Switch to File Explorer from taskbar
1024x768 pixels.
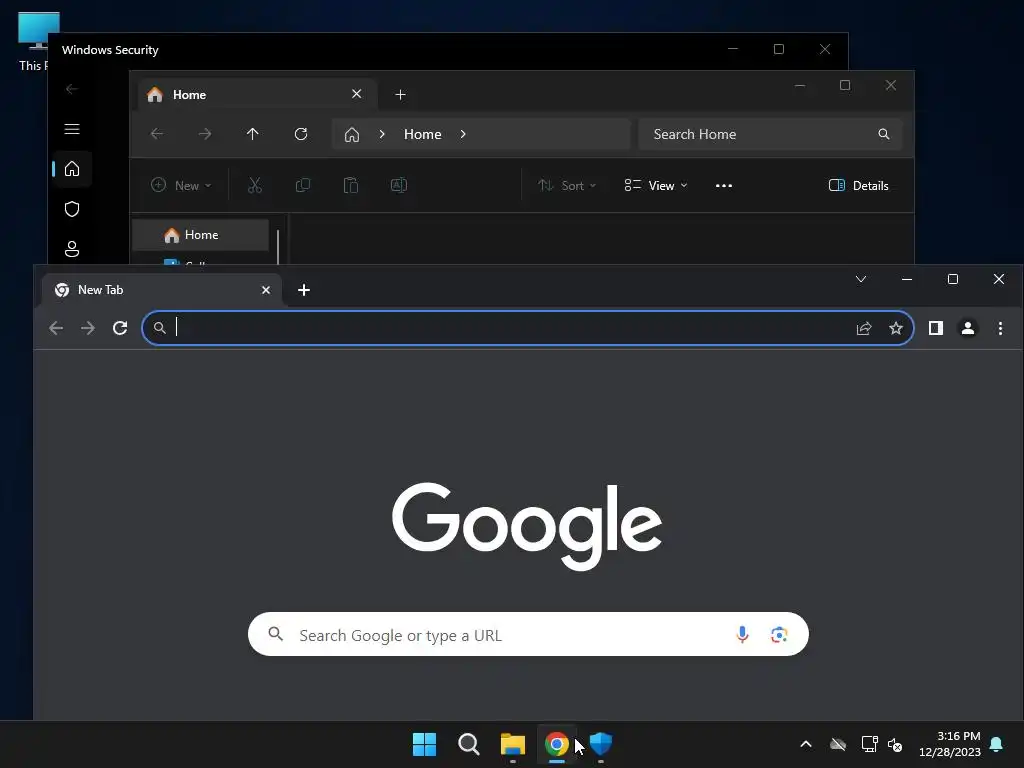513,744
